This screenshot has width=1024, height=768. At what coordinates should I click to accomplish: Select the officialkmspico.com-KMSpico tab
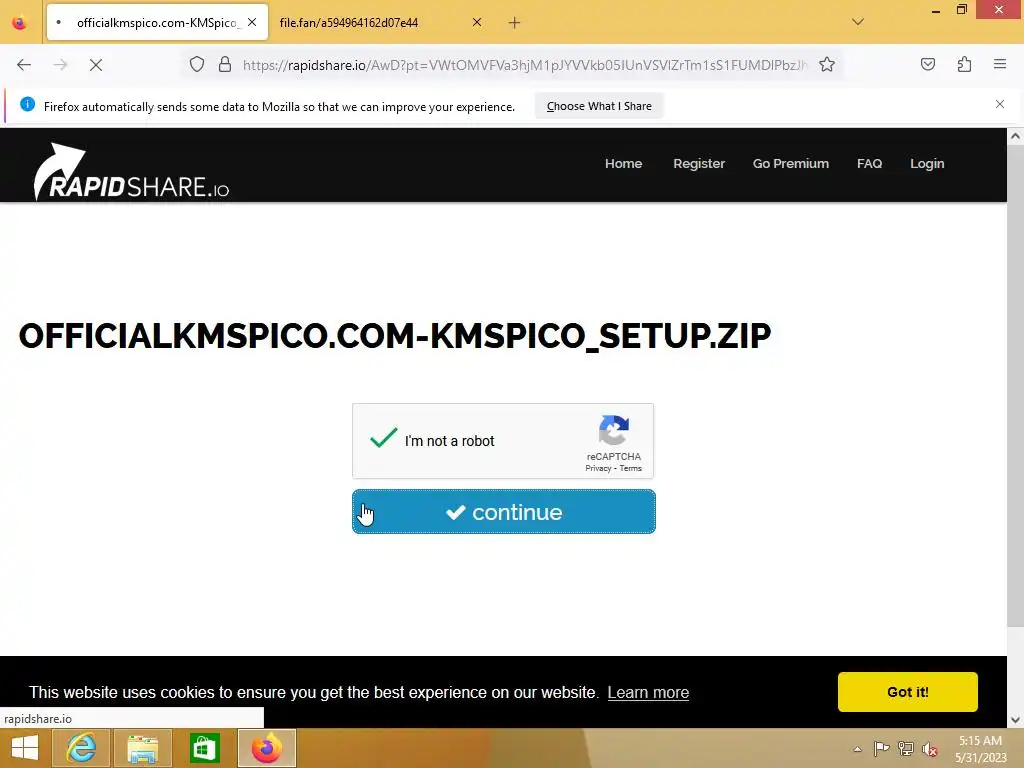click(x=157, y=23)
